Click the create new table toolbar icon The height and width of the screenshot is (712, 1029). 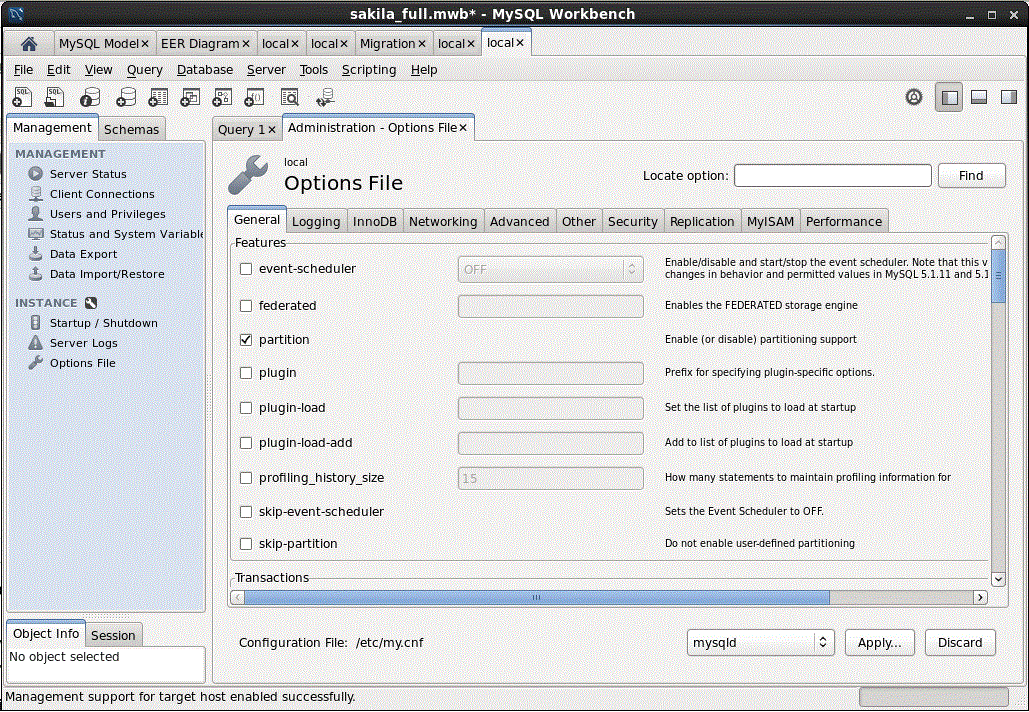tap(158, 97)
